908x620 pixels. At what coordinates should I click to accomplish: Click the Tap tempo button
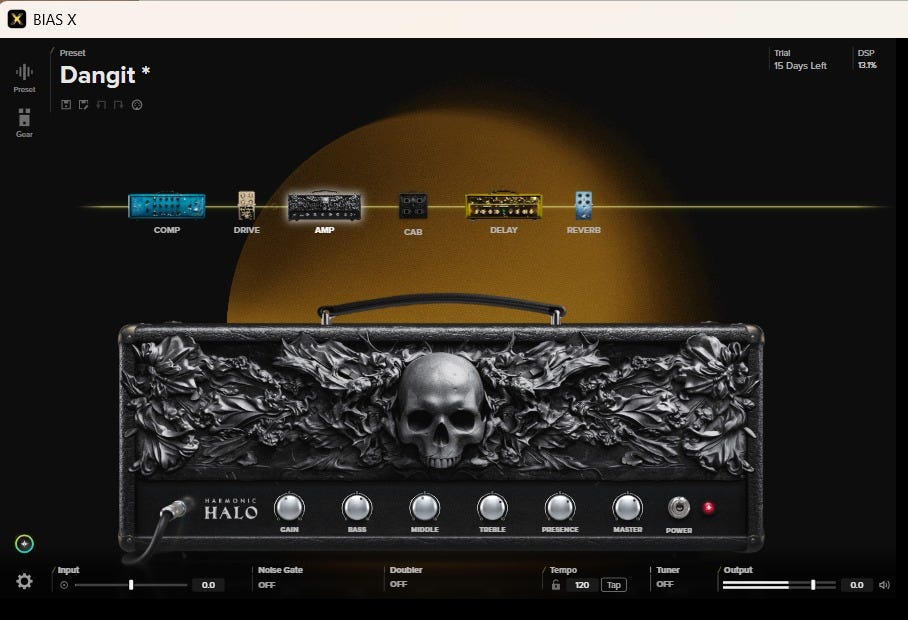(x=614, y=585)
